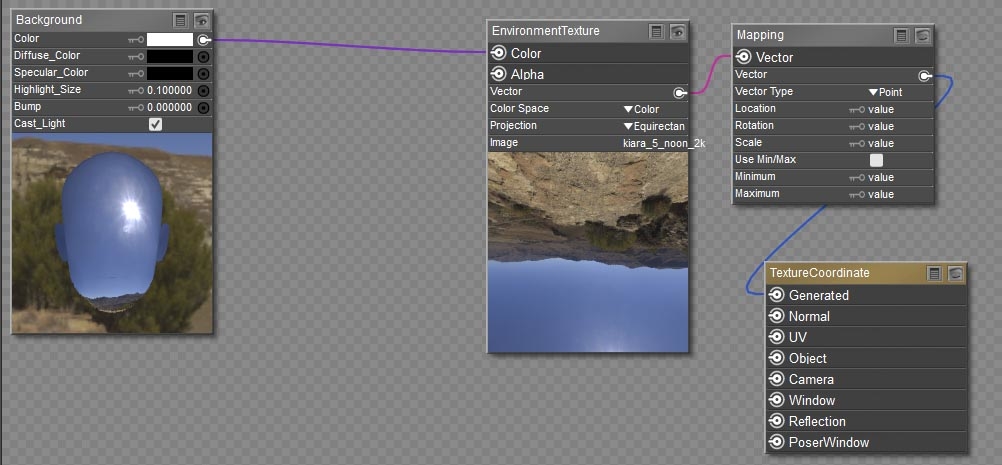Open the Vector Type Point dropdown

pos(885,93)
